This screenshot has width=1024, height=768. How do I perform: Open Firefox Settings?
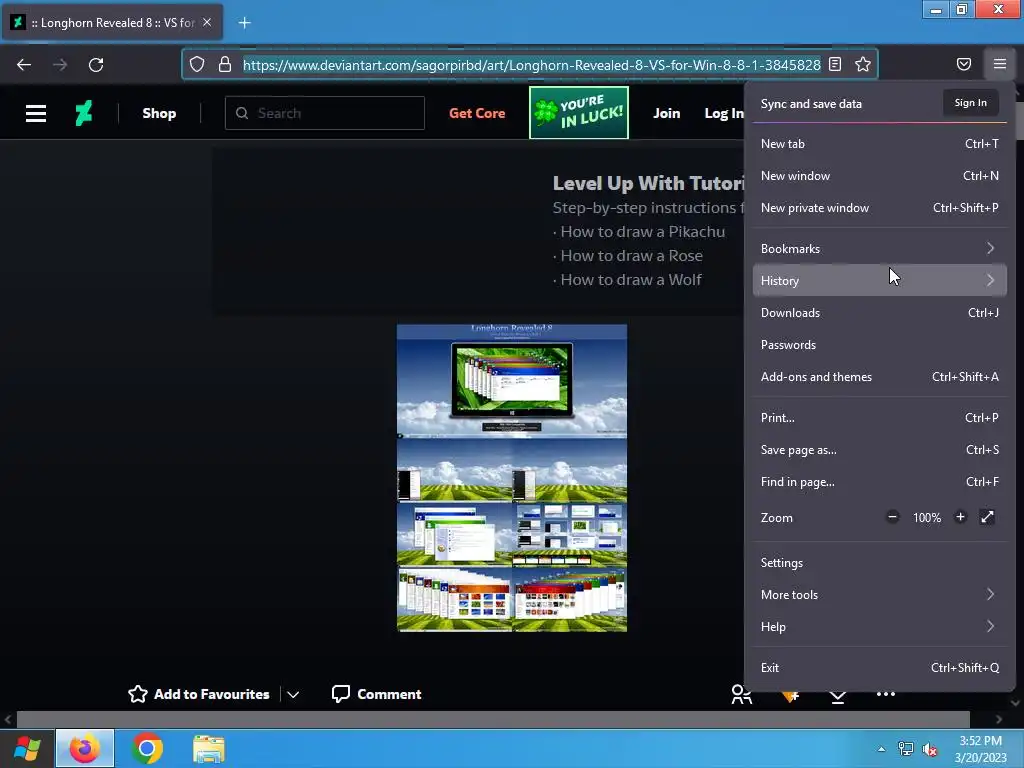tap(879, 562)
